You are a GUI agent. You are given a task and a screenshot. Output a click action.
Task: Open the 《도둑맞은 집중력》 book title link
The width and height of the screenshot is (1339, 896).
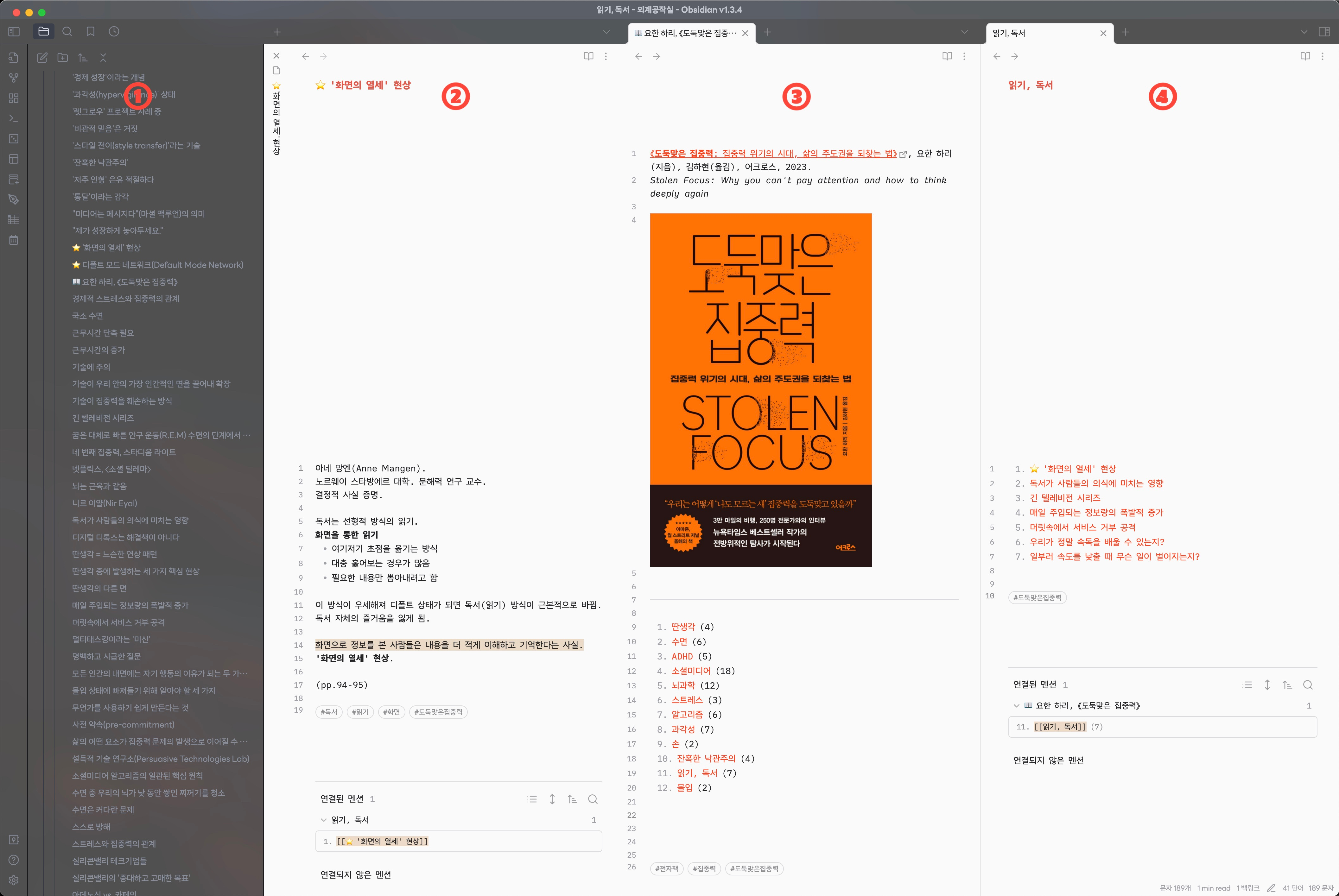click(x=773, y=153)
